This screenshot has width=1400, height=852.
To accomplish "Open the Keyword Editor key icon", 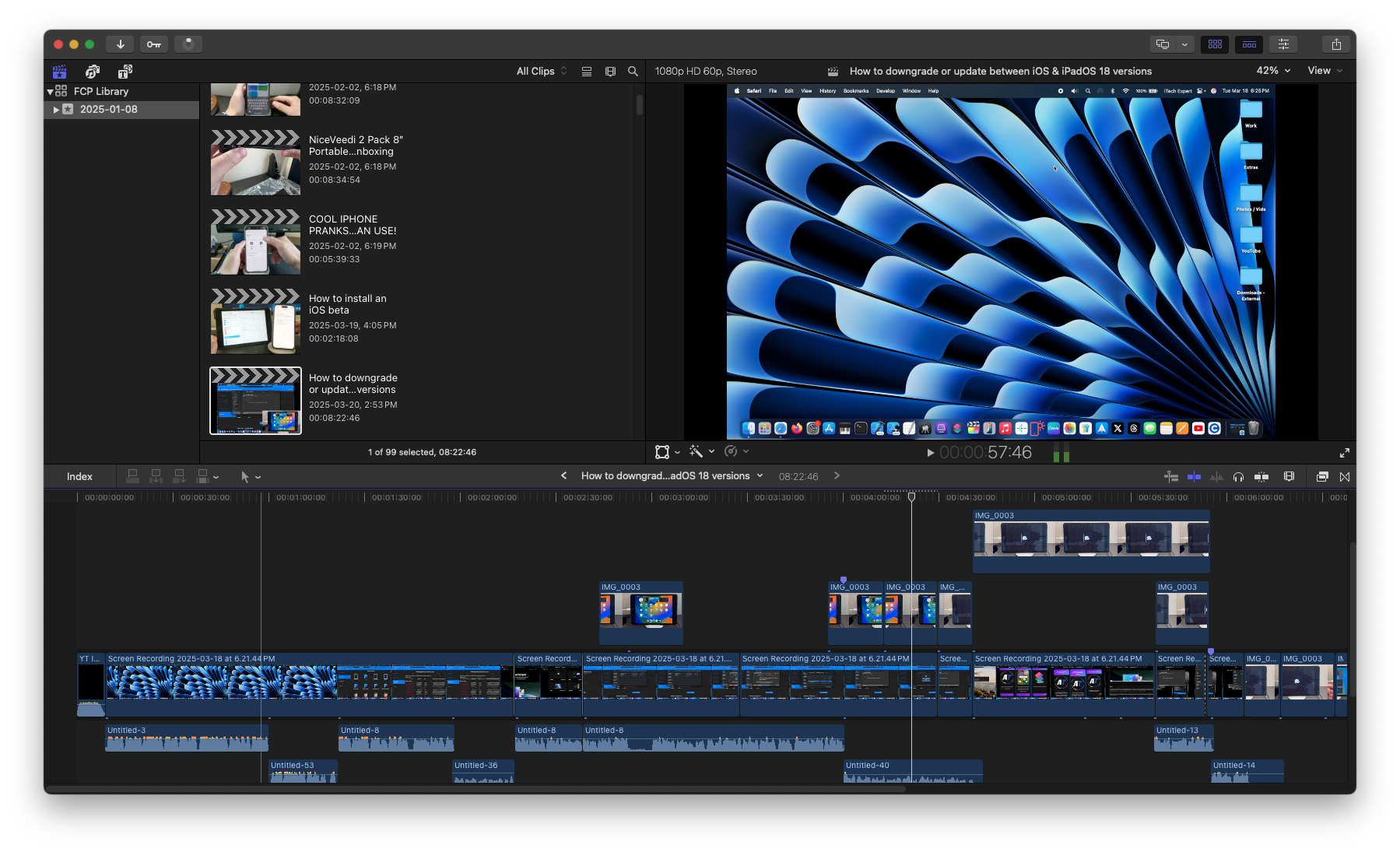I will [x=154, y=44].
